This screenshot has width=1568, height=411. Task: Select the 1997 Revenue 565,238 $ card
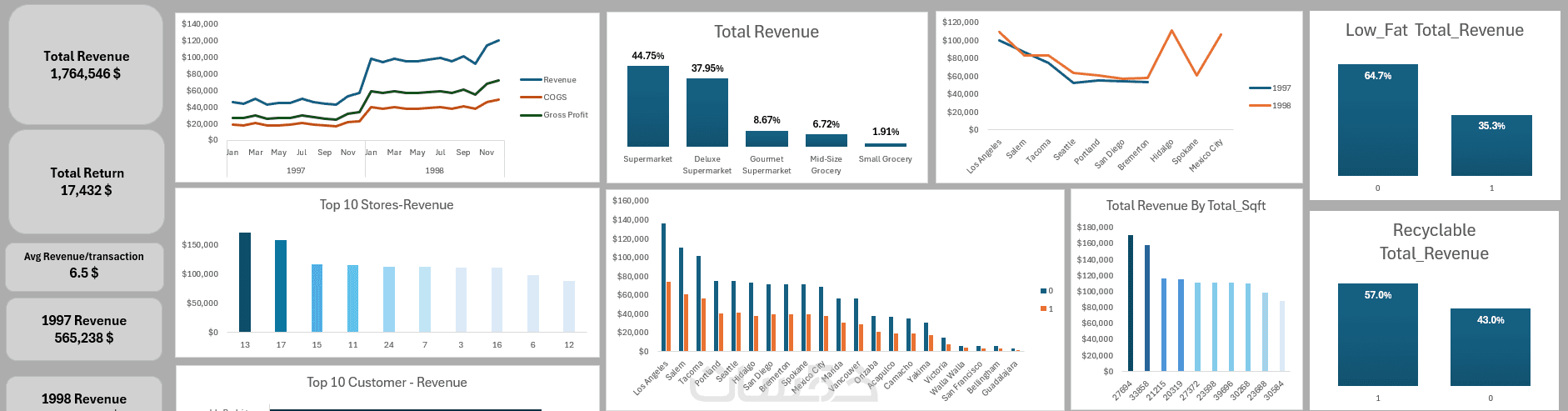[84, 329]
